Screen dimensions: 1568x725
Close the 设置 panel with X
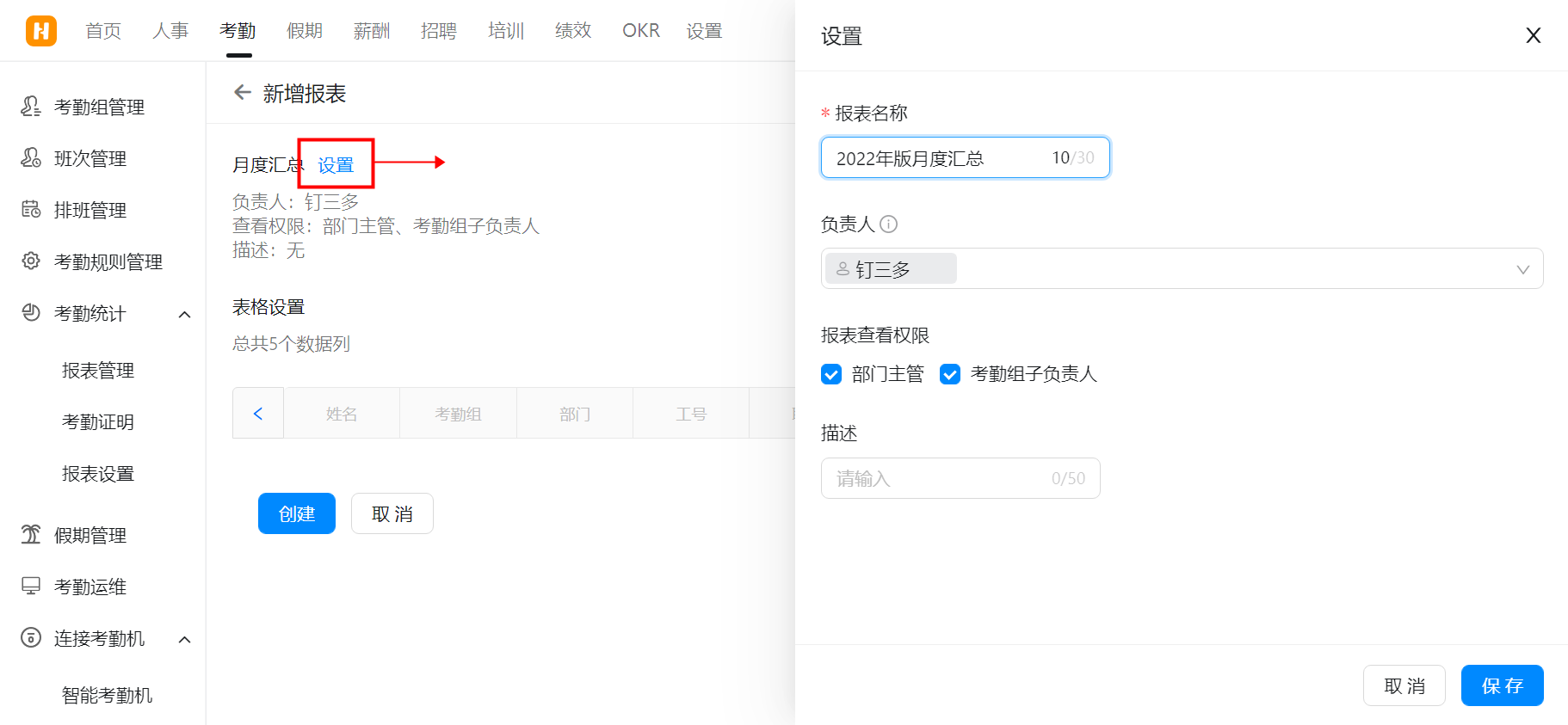[1533, 35]
